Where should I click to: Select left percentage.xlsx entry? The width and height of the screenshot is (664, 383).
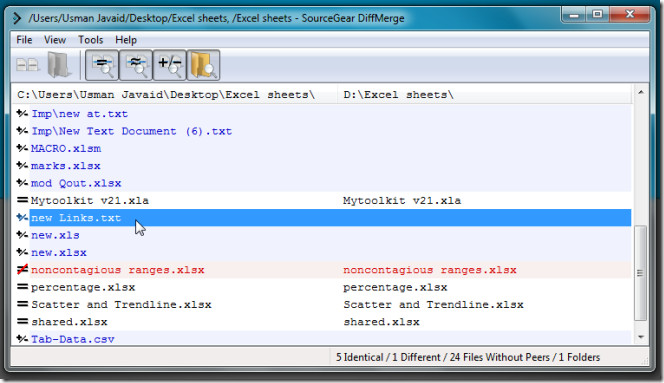[83, 287]
